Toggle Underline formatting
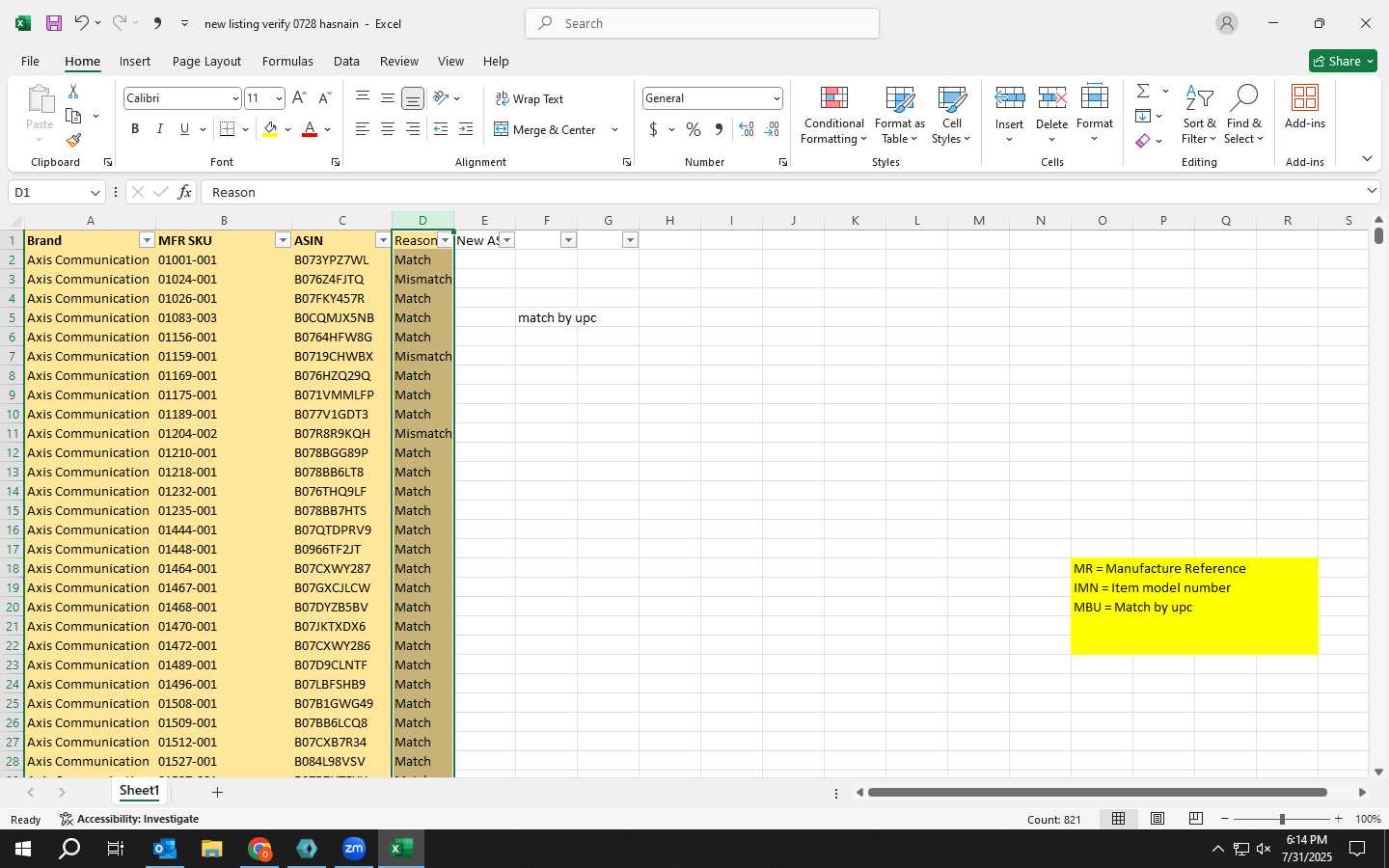The image size is (1389, 868). 184,129
